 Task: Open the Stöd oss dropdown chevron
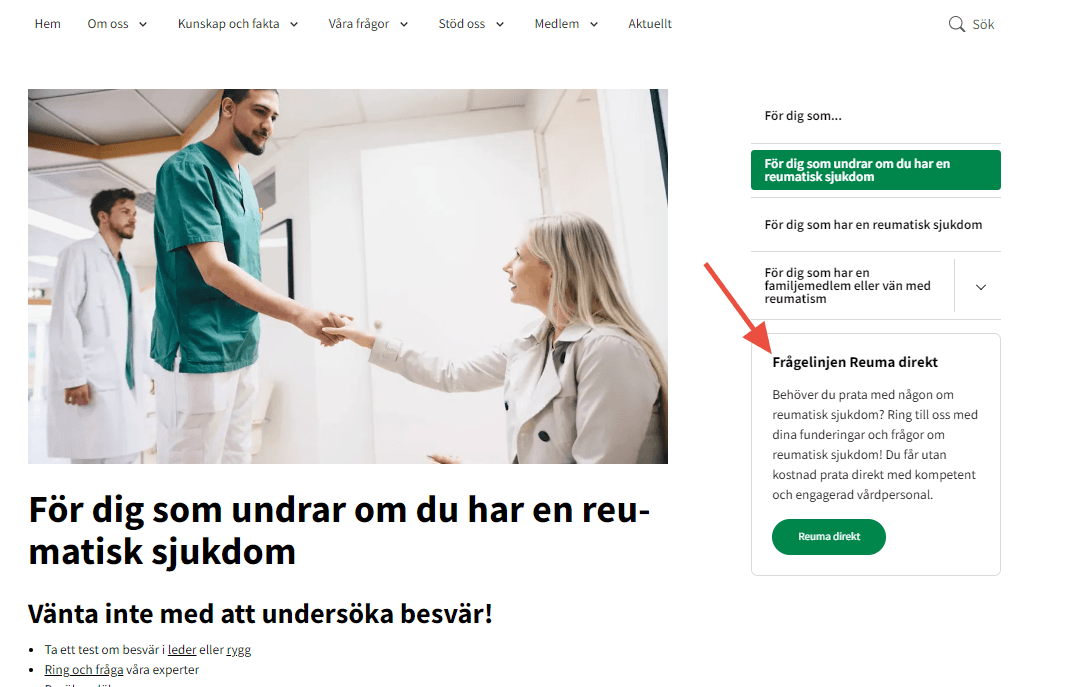coord(500,24)
